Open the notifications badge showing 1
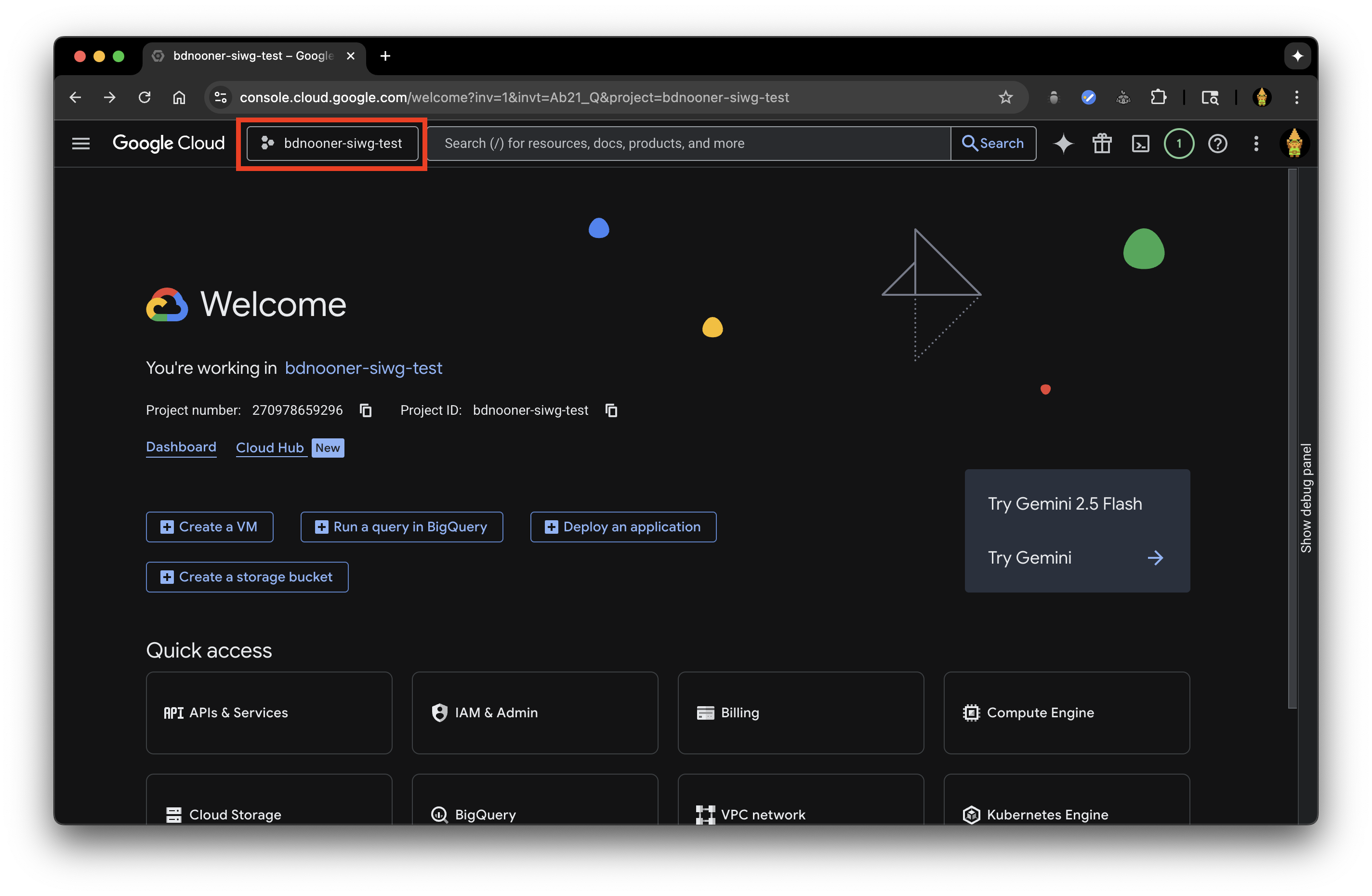Image resolution: width=1372 pixels, height=896 pixels. click(x=1178, y=144)
